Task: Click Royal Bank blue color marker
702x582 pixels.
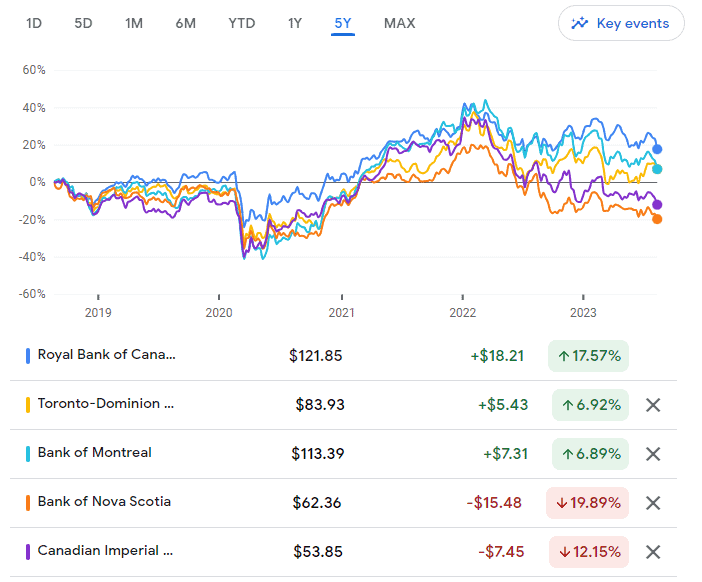Action: click(28, 356)
